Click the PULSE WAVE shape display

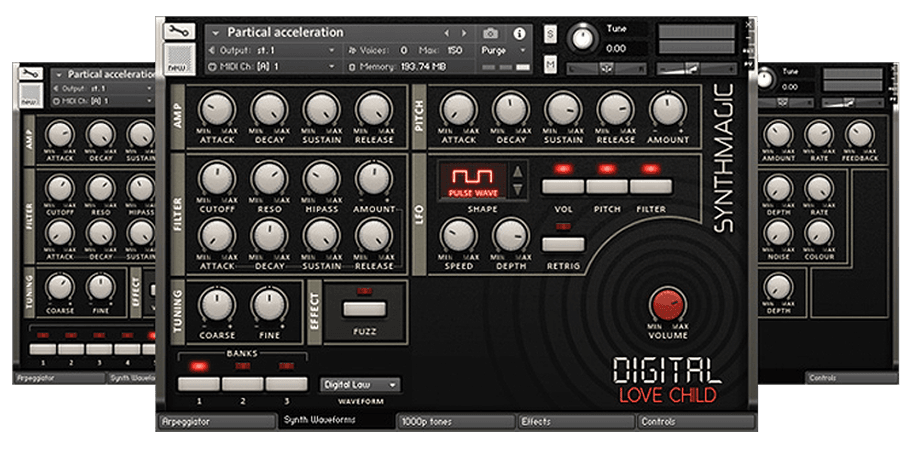pyautogui.click(x=471, y=180)
